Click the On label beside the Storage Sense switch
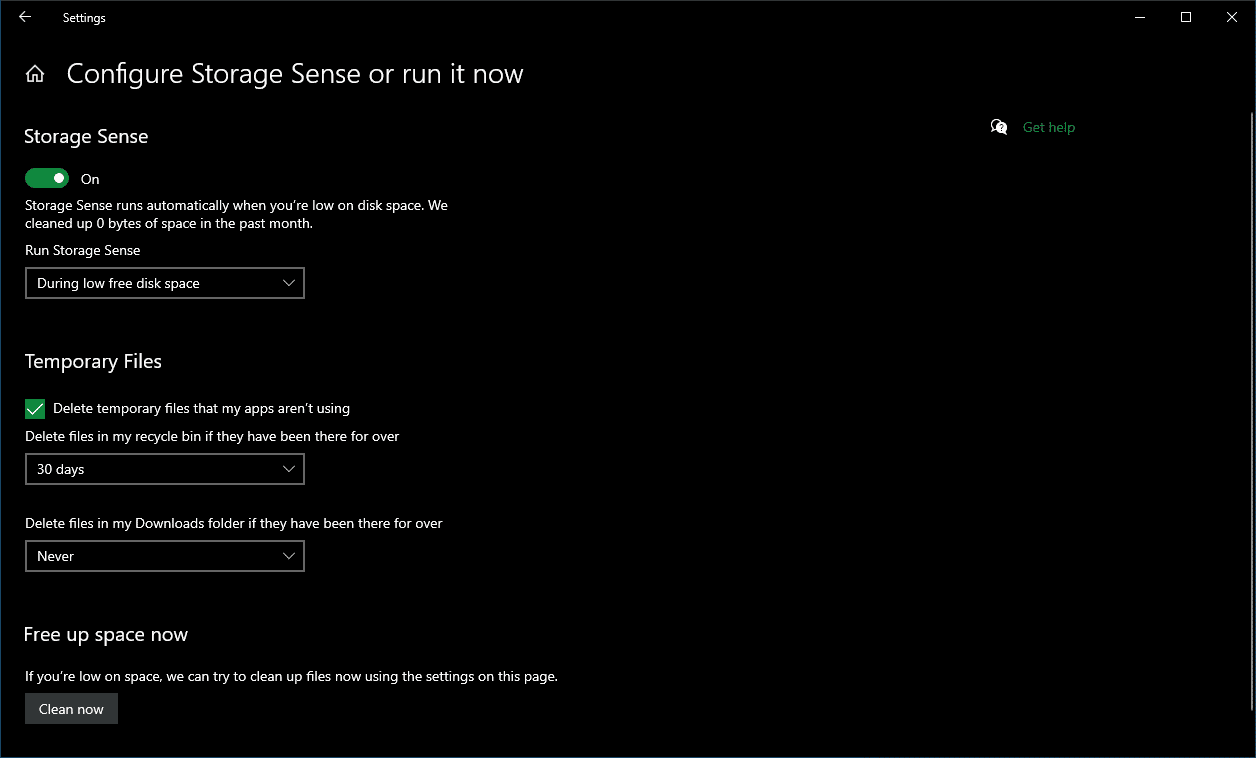The height and width of the screenshot is (758, 1256). 90,178
